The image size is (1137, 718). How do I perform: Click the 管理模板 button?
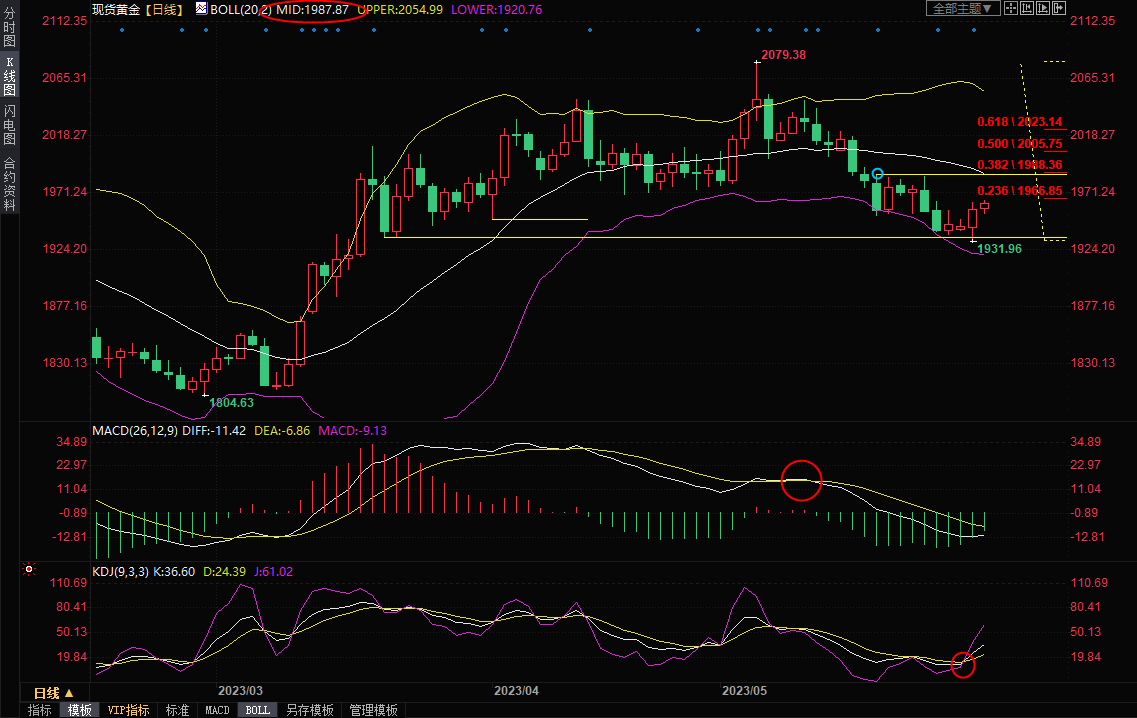point(373,710)
